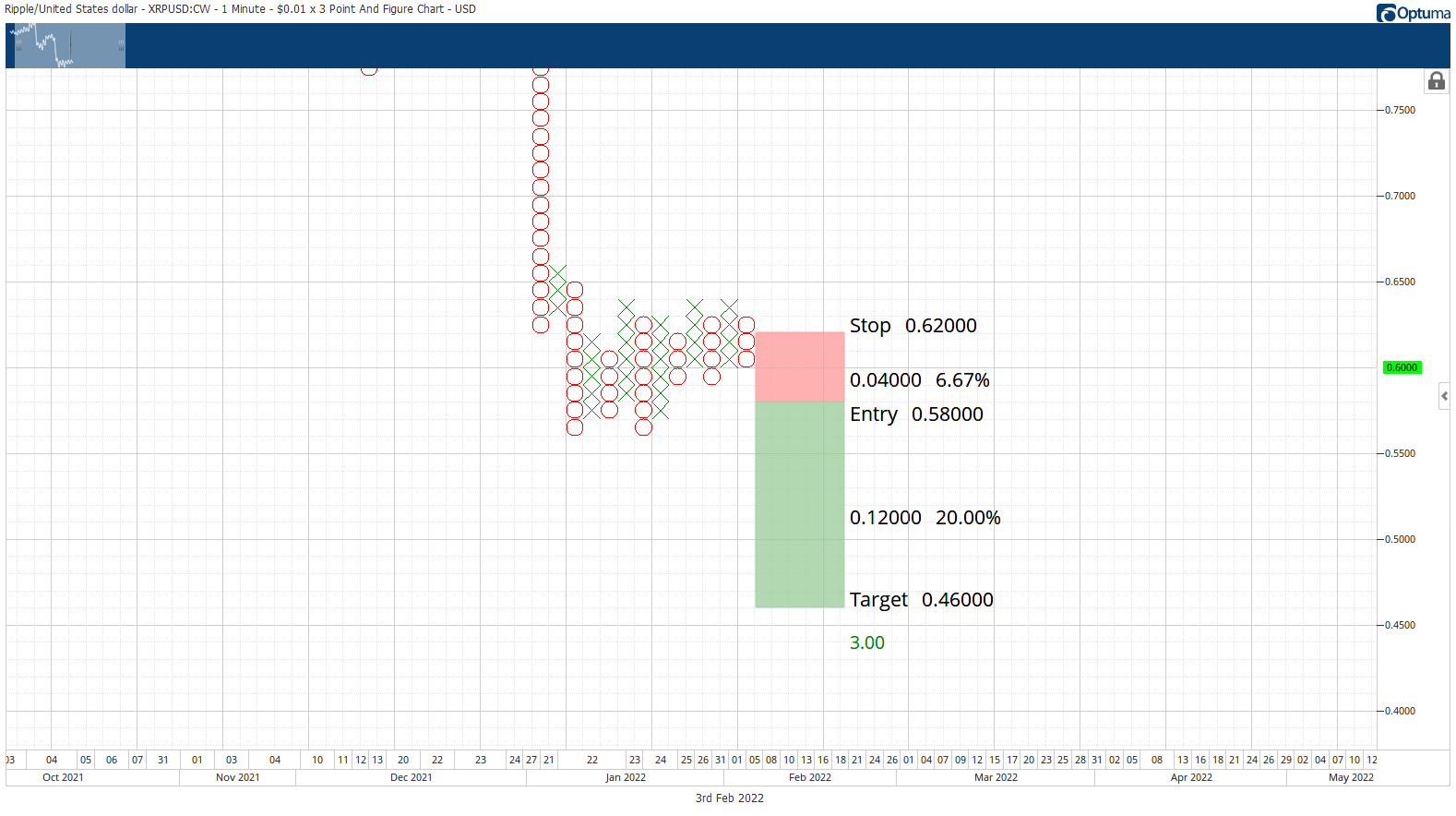
Task: Click the Jan 2022 month label on the time axis
Action: point(625,777)
